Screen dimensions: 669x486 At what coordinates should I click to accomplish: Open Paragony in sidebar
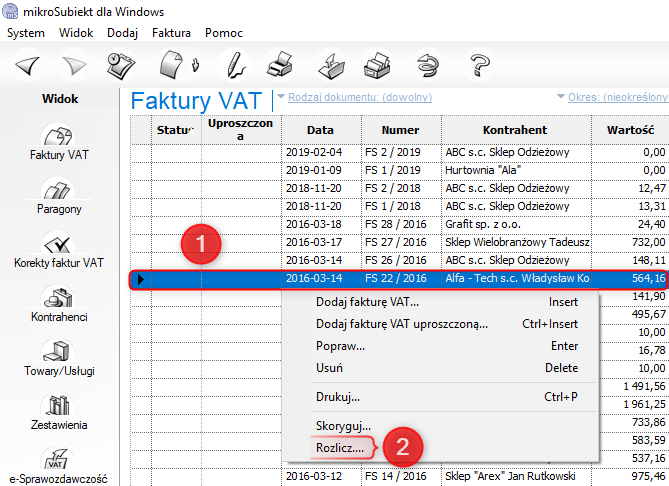tap(59, 198)
